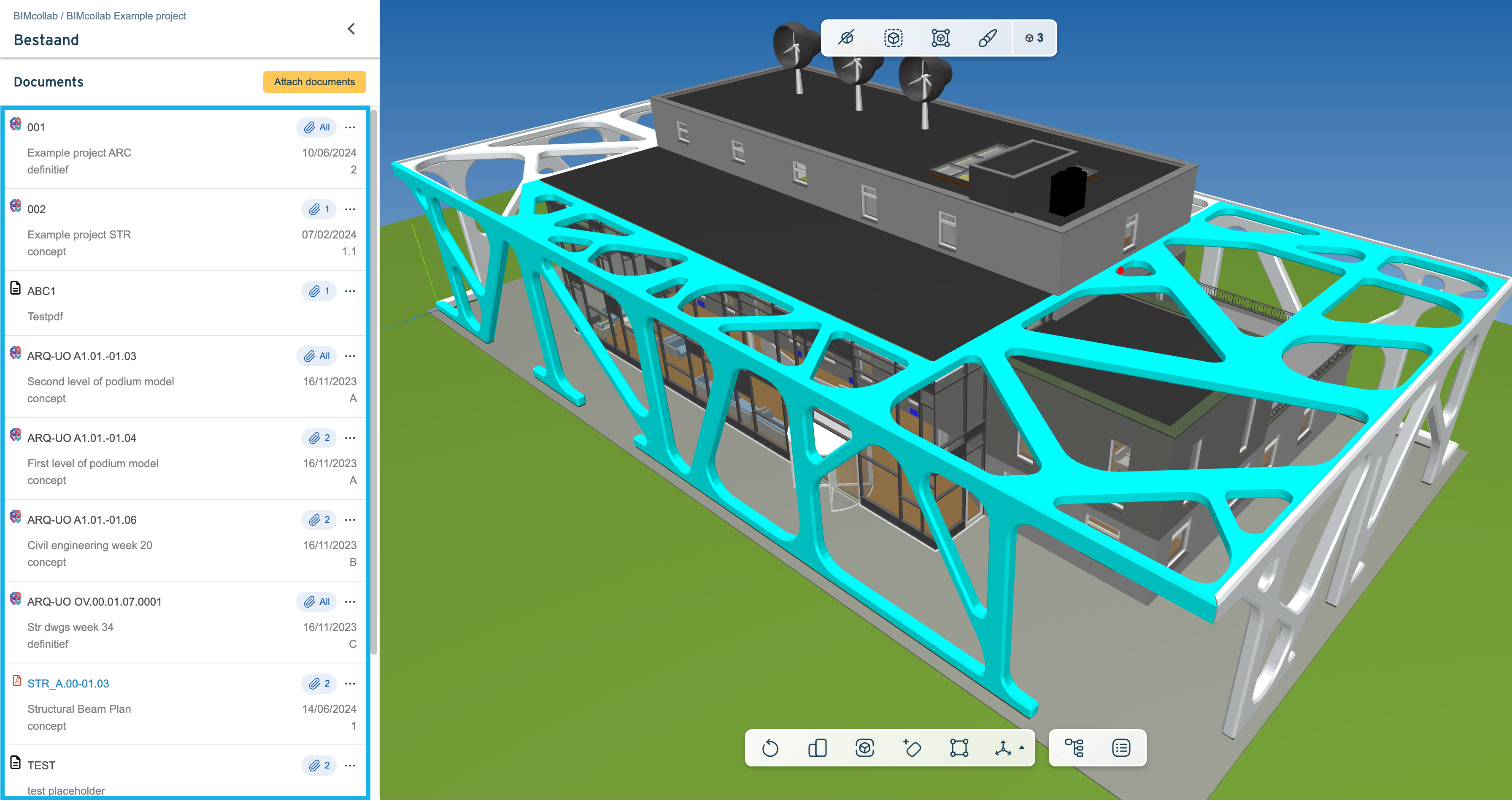Open the more options menu for ABC1
The height and width of the screenshot is (801, 1512).
click(351, 291)
